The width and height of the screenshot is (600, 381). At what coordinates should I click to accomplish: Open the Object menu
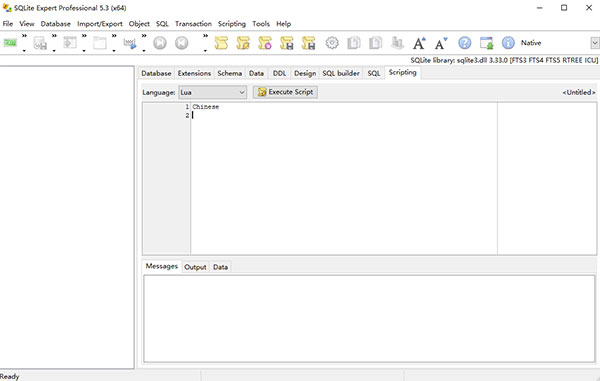[139, 24]
